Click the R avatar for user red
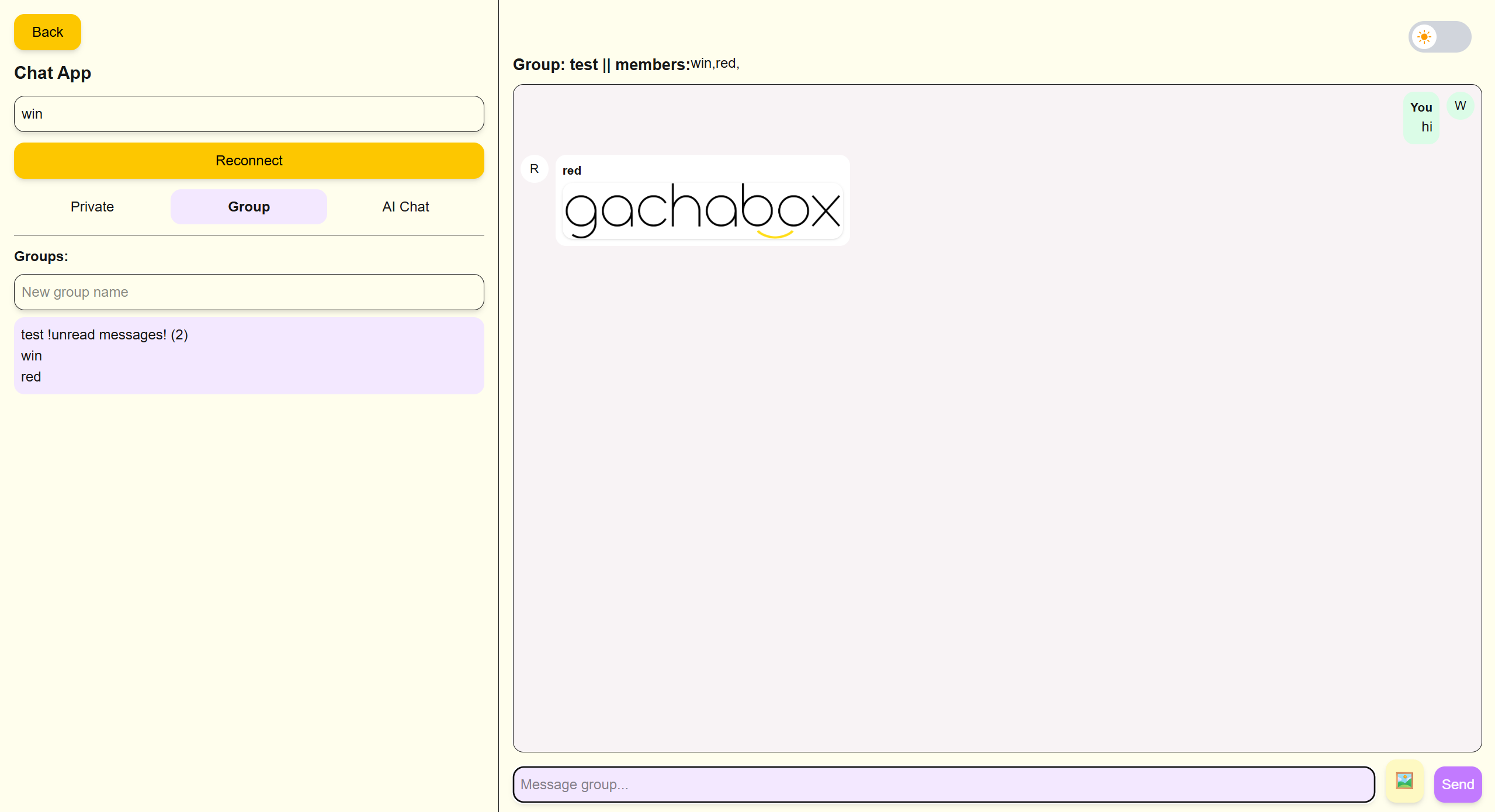 click(x=534, y=169)
